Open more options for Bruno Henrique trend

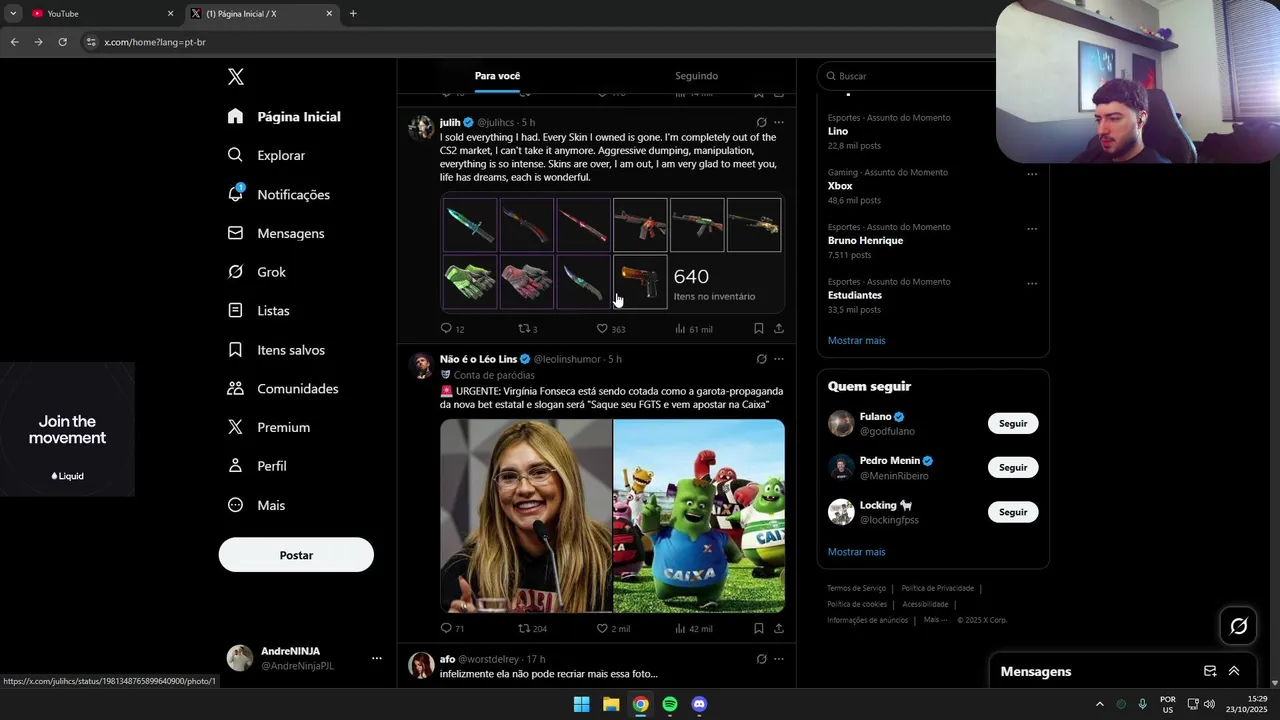point(1032,228)
